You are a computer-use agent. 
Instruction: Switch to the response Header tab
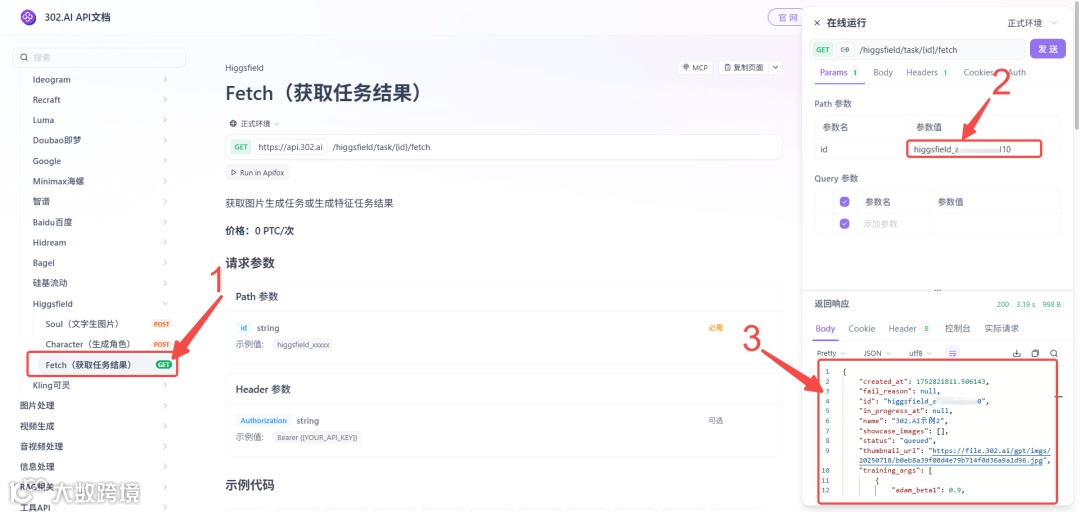909,329
